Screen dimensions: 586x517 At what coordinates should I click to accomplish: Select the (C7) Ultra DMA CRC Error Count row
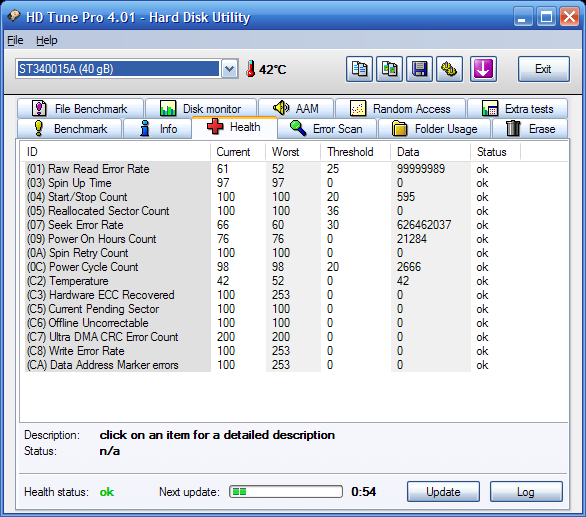coord(272,337)
